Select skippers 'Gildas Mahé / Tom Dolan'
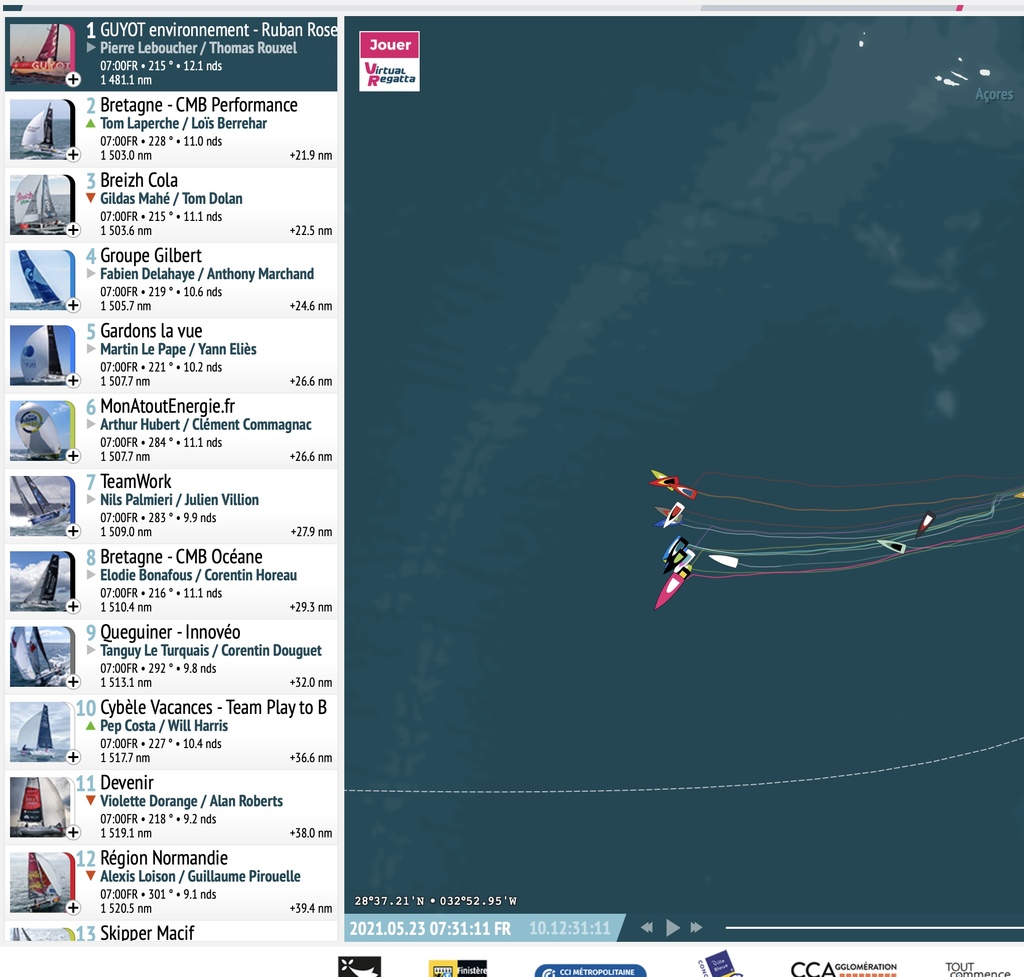Screen dimensions: 1024x977 (x=171, y=199)
